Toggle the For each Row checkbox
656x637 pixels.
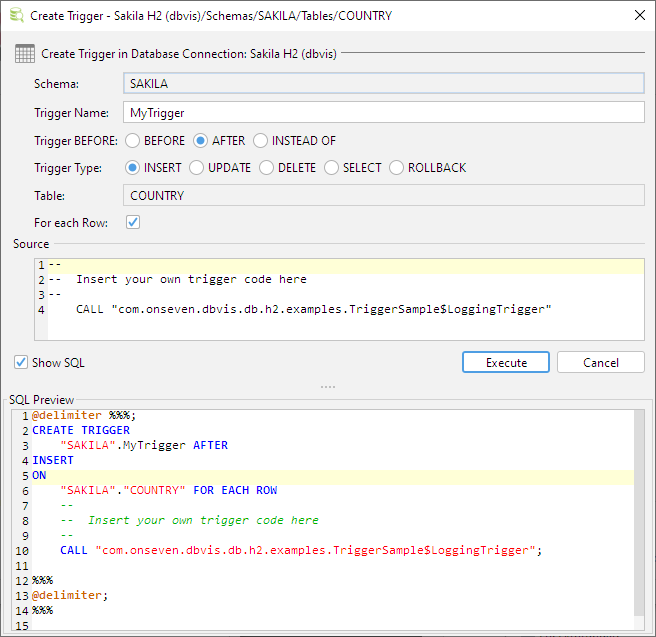point(133,222)
